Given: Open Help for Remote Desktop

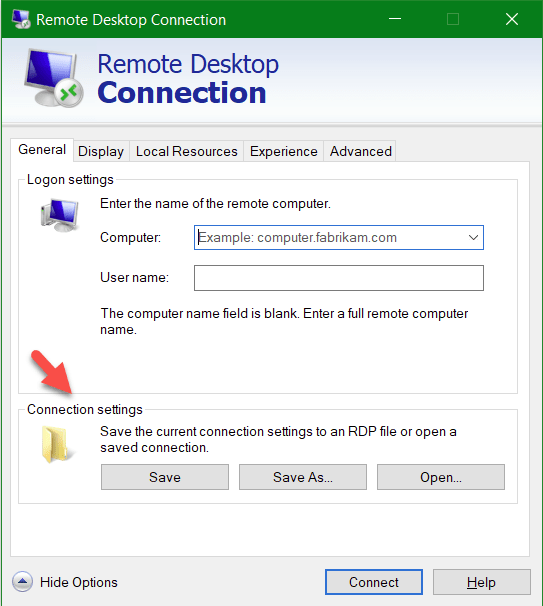Looking at the screenshot, I should [481, 582].
